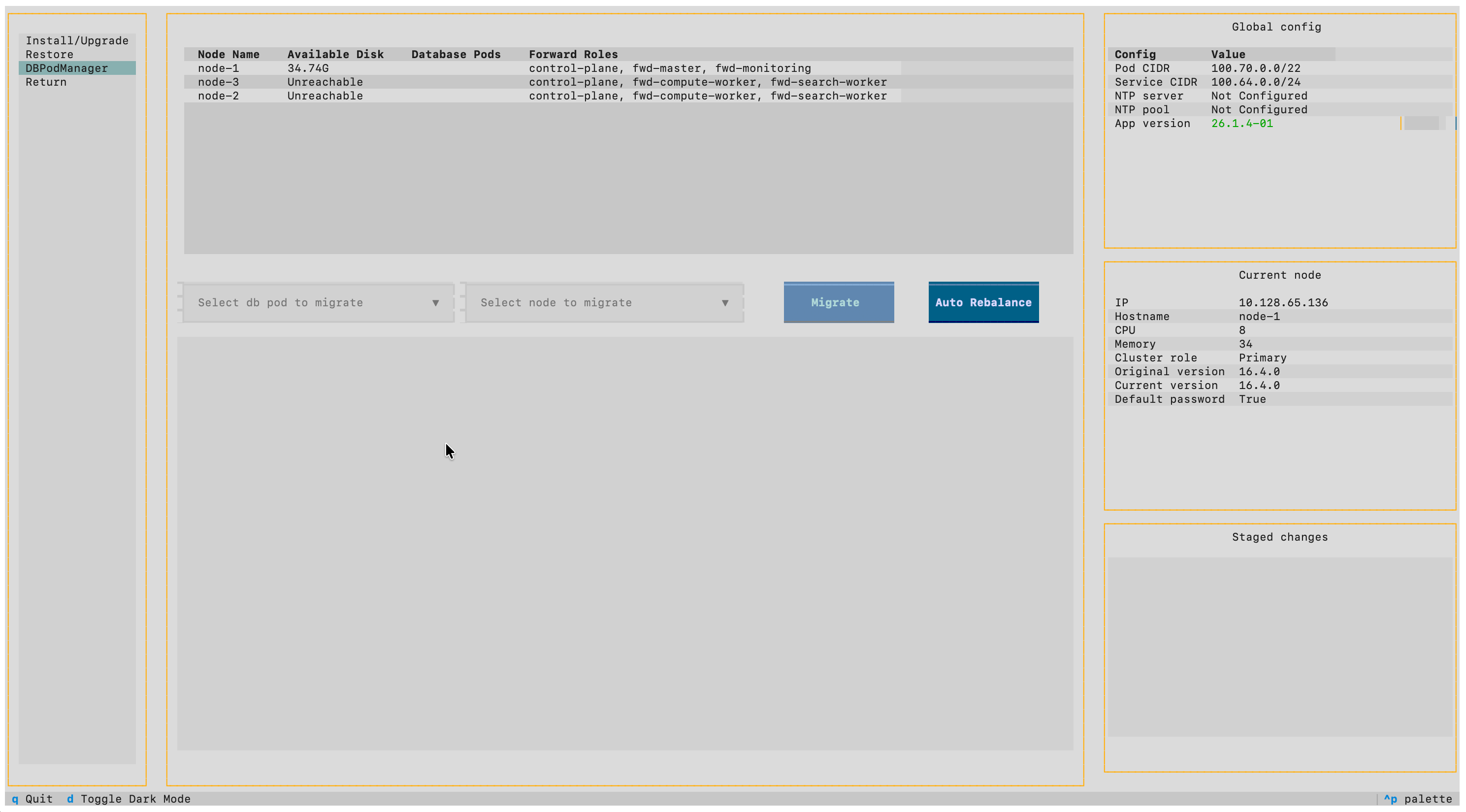This screenshot has height=812, width=1466.
Task: Click the Available Disk column header
Action: 335,54
